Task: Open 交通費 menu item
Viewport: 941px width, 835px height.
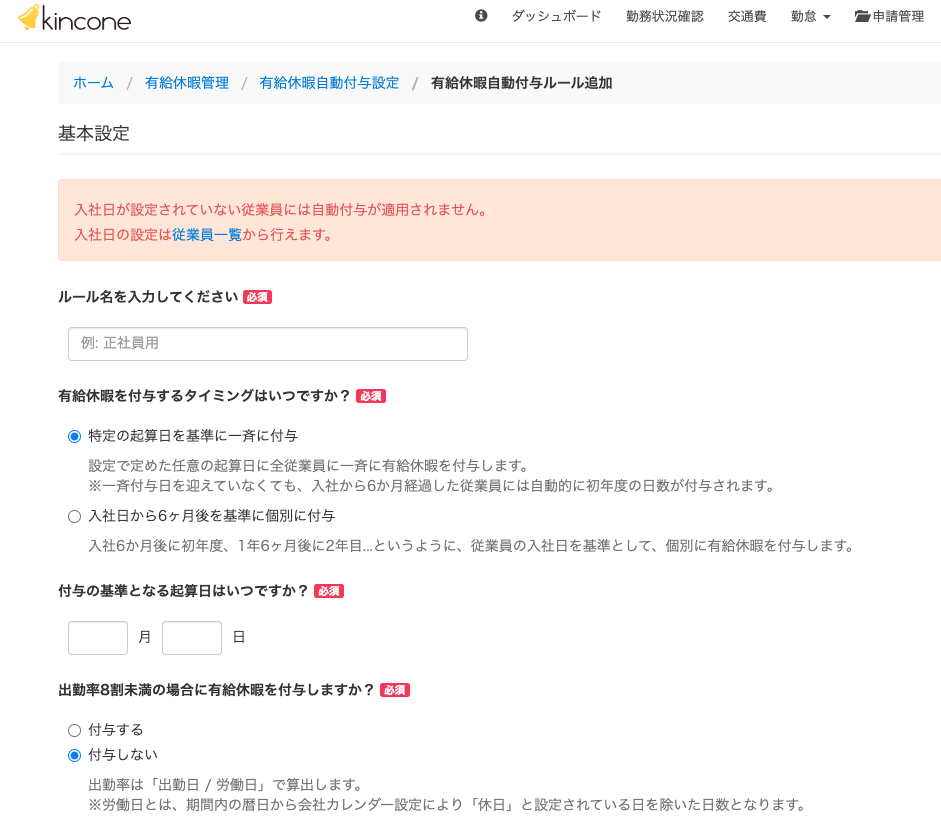Action: coord(747,16)
